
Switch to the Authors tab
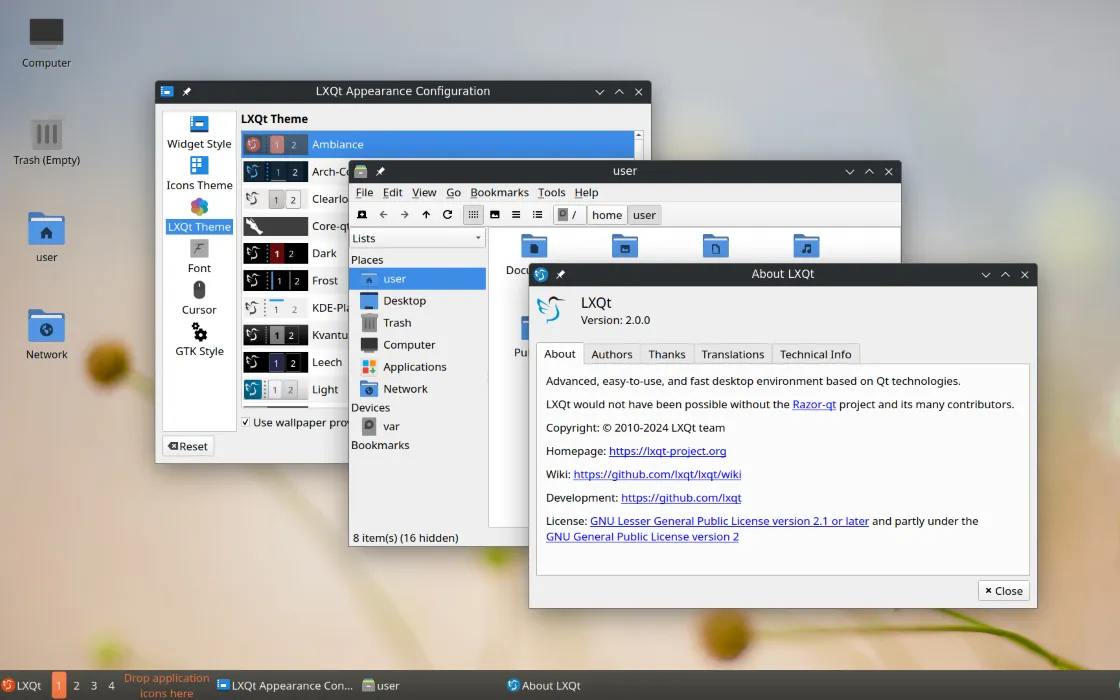611,354
